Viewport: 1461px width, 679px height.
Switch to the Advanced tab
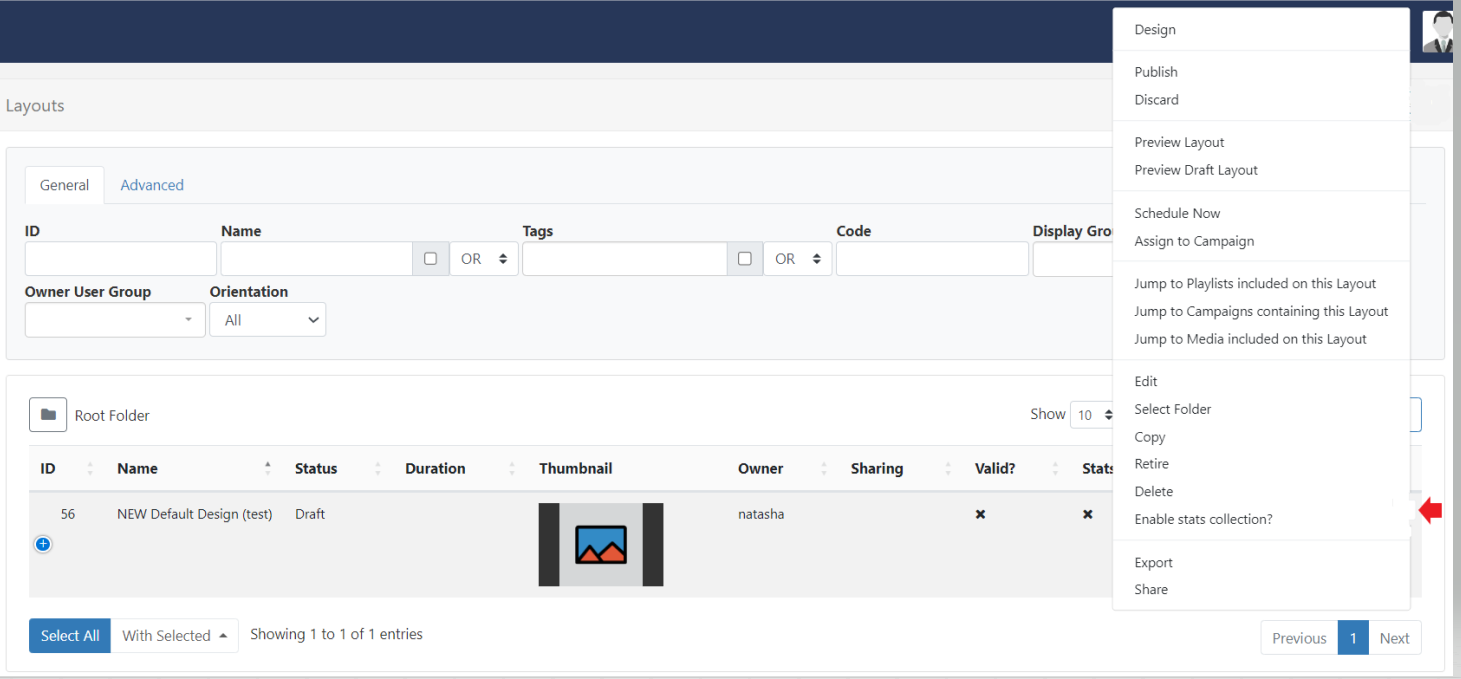point(152,185)
